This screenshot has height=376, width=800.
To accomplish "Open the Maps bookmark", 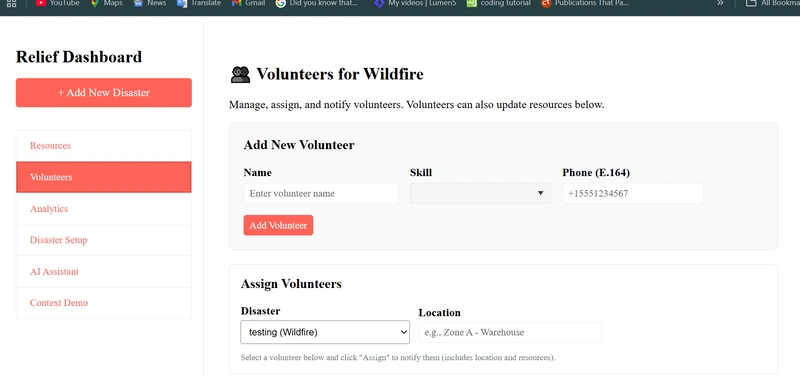I will (x=107, y=3).
